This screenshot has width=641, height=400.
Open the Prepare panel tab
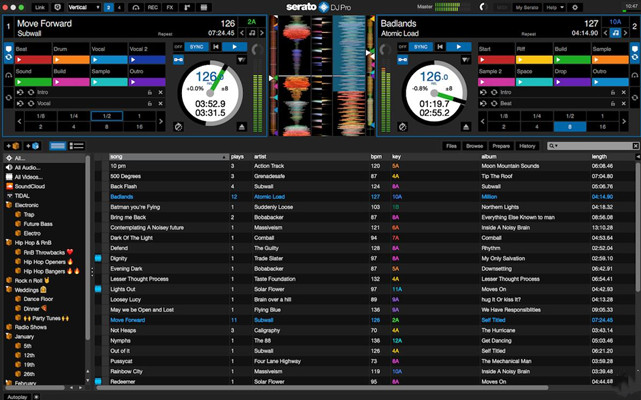499,146
